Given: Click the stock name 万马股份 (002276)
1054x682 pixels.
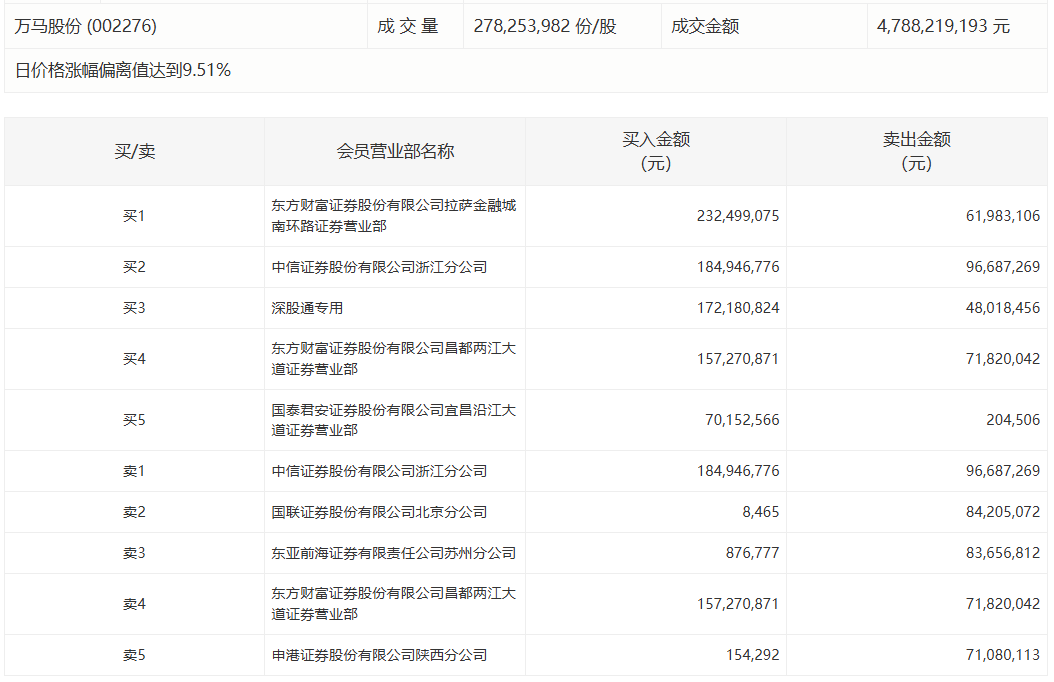Looking at the screenshot, I should pyautogui.click(x=86, y=26).
